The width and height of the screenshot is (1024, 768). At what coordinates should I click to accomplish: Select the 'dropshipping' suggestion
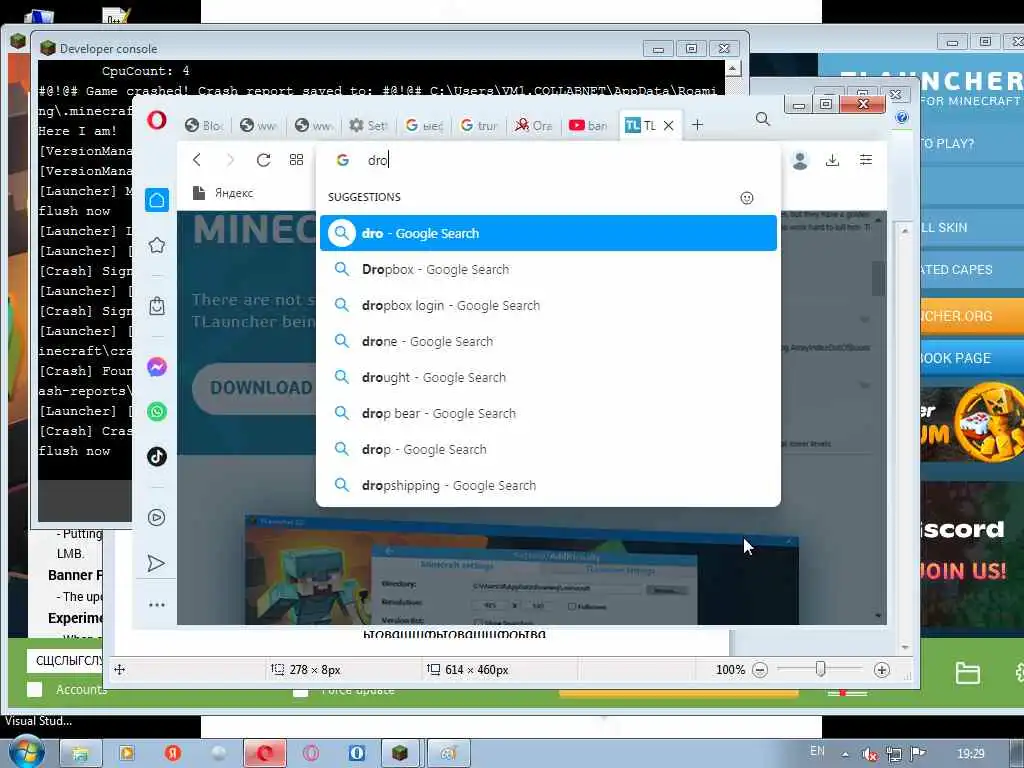pyautogui.click(x=549, y=485)
